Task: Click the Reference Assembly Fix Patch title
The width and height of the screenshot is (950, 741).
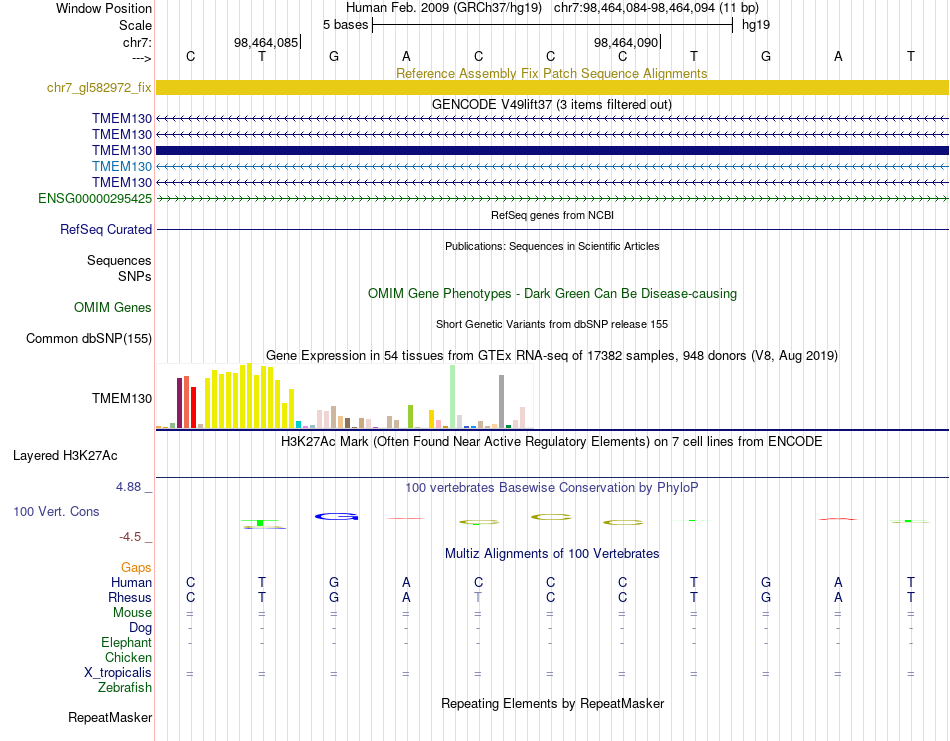Action: [x=551, y=73]
